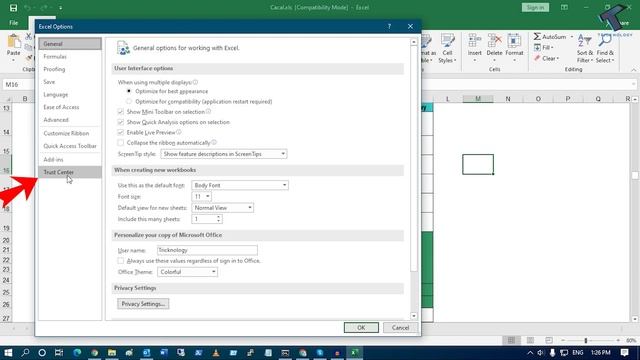This screenshot has width=640, height=360.
Task: Select the Add-ins category
Action: [x=70, y=159]
